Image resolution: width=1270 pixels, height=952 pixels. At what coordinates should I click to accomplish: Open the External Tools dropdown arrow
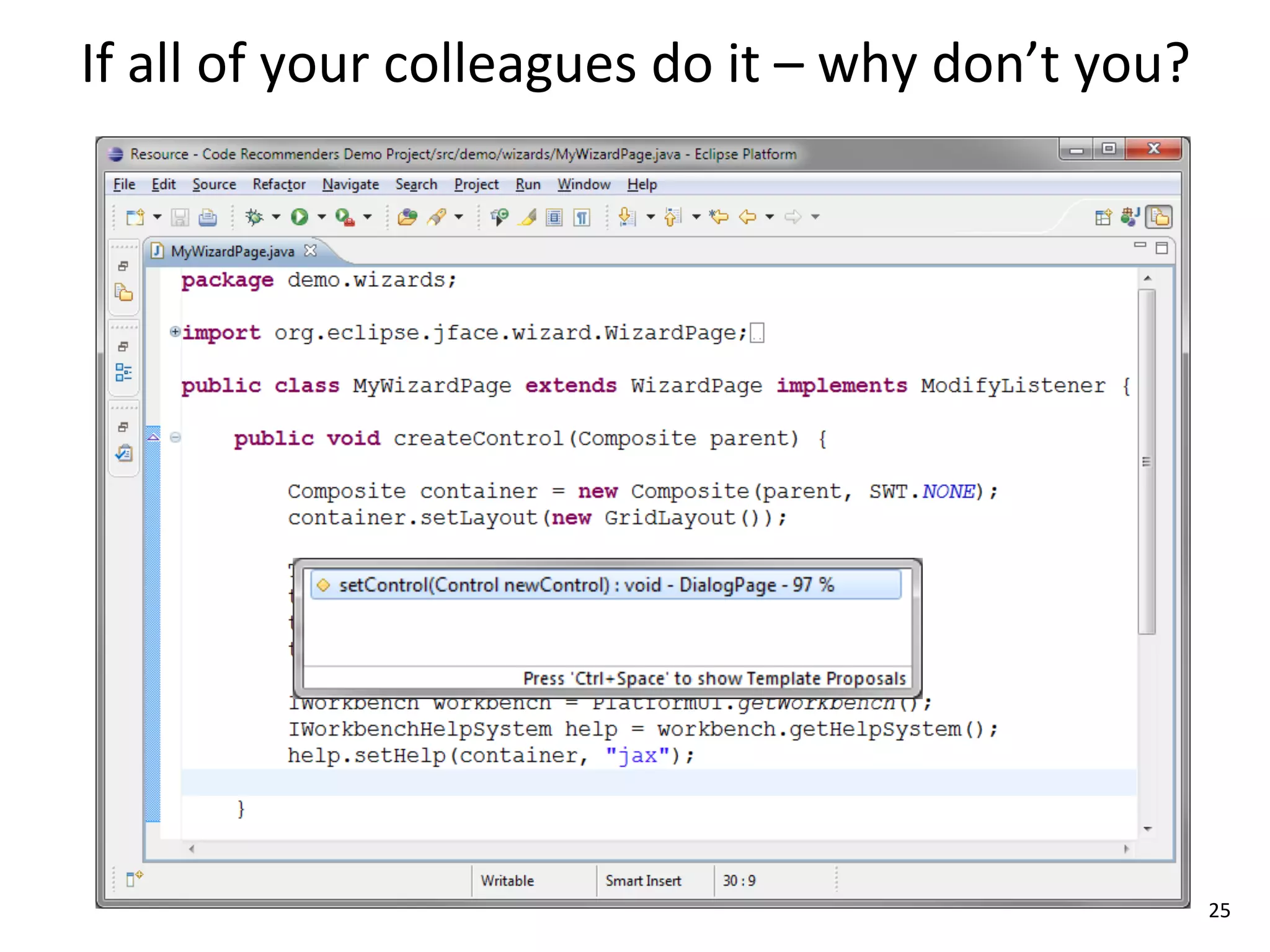(x=367, y=217)
